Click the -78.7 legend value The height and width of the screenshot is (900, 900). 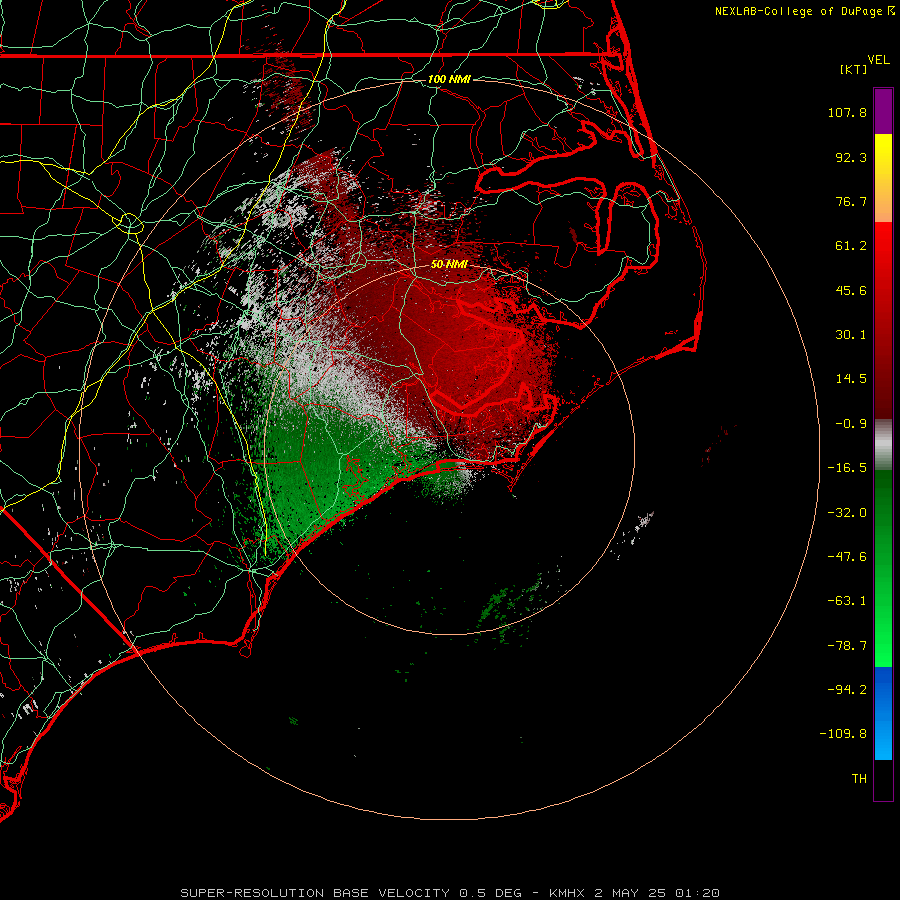[847, 646]
